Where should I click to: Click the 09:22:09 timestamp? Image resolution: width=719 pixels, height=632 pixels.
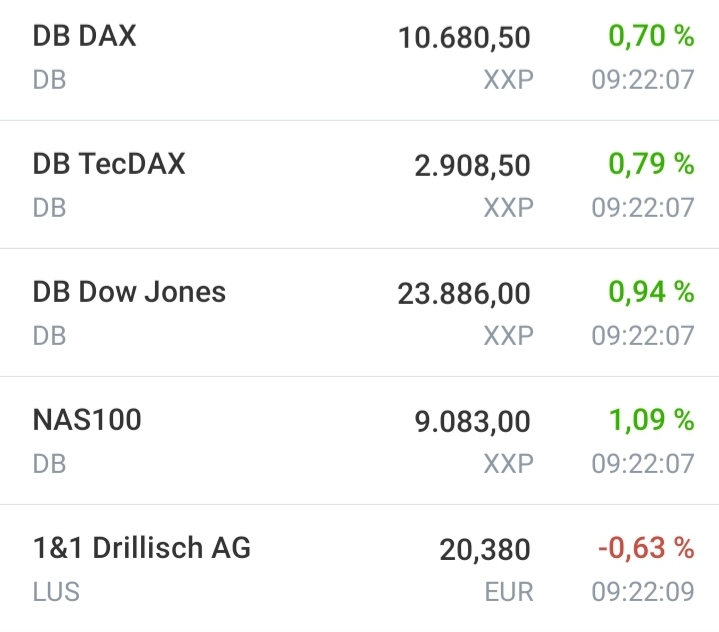pyautogui.click(x=642, y=592)
